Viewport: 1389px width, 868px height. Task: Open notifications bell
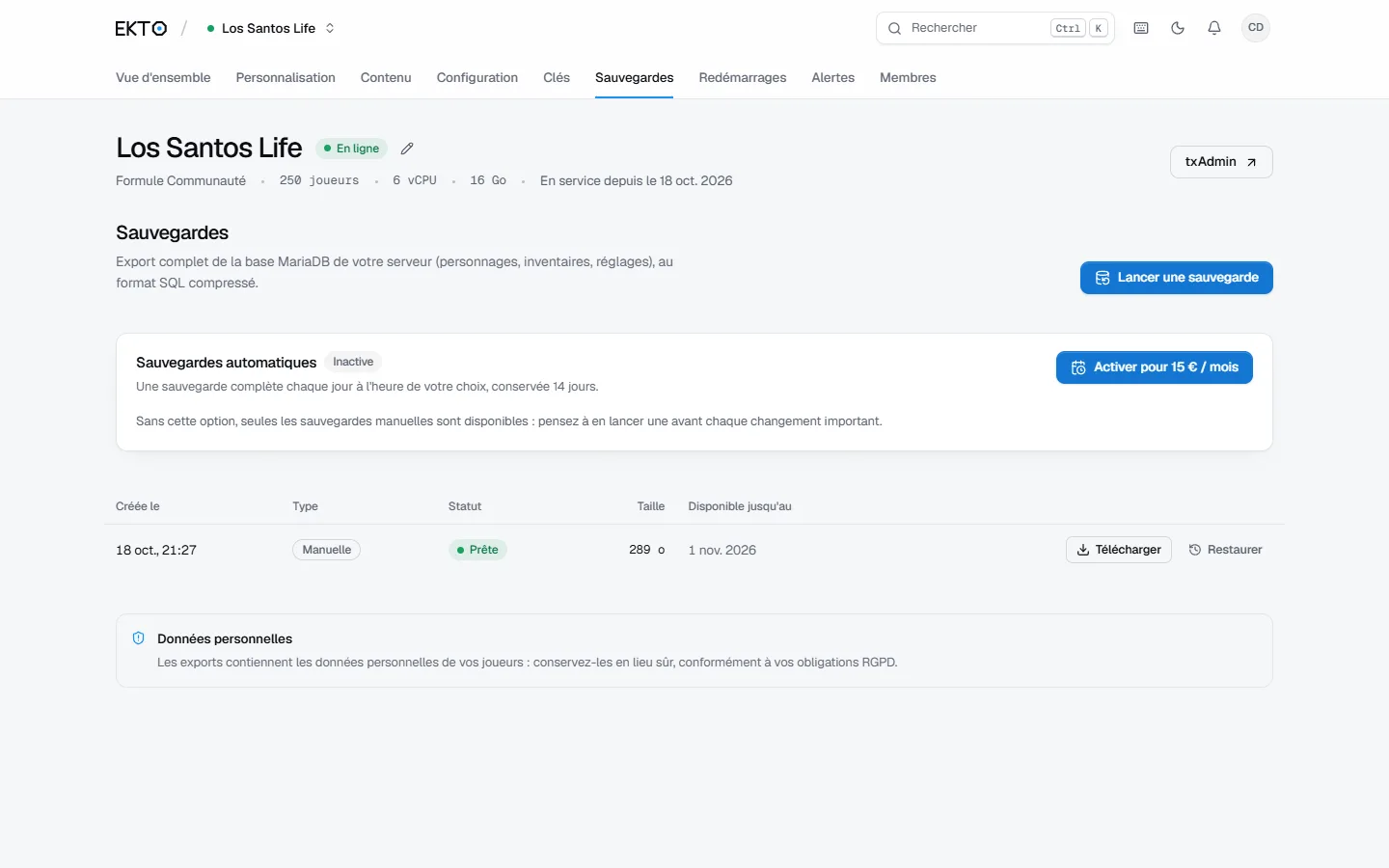[1214, 28]
